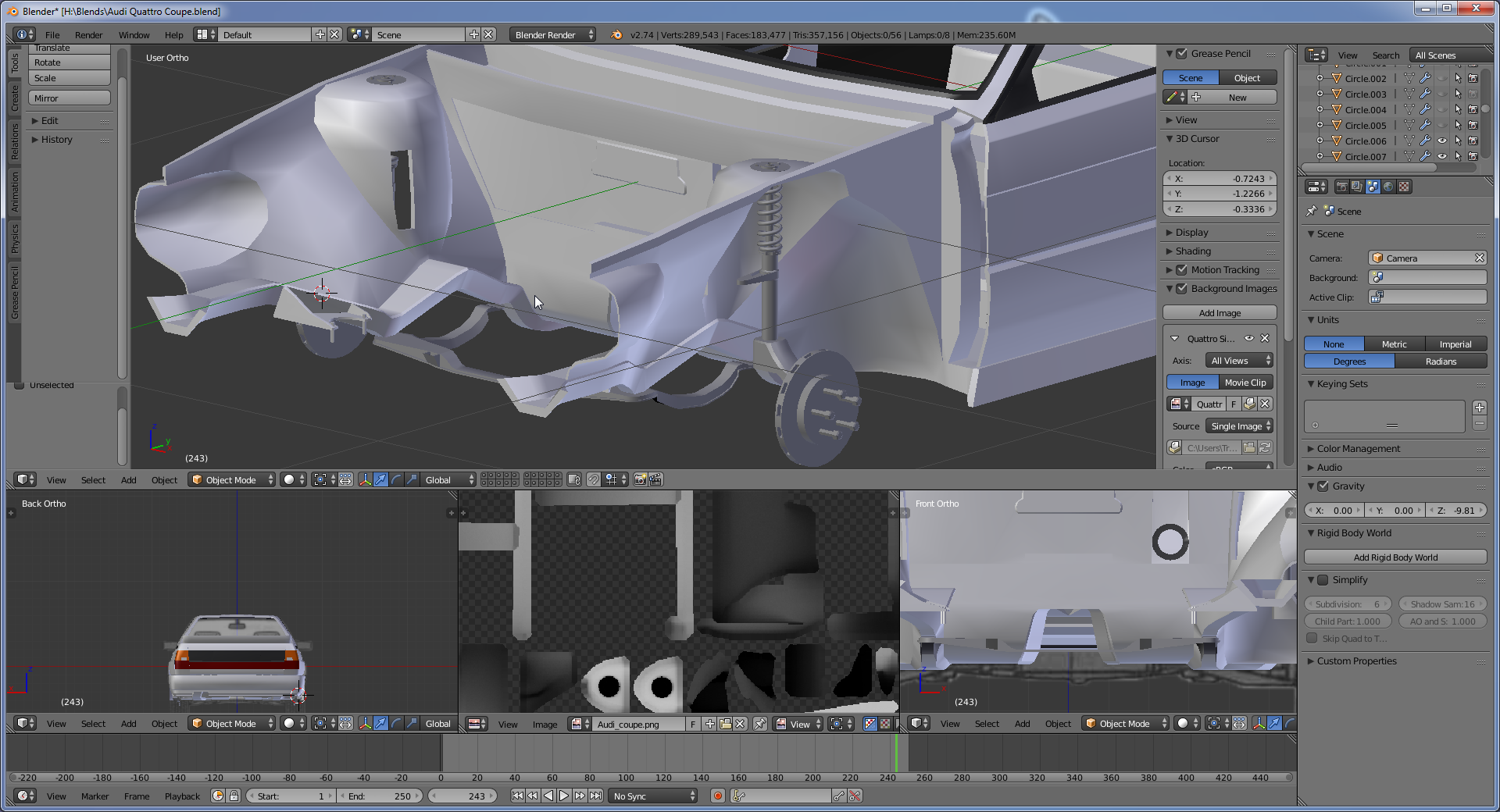This screenshot has width=1500, height=812.
Task: Show hidden Circle.002 via its eye icon
Action: [1442, 79]
